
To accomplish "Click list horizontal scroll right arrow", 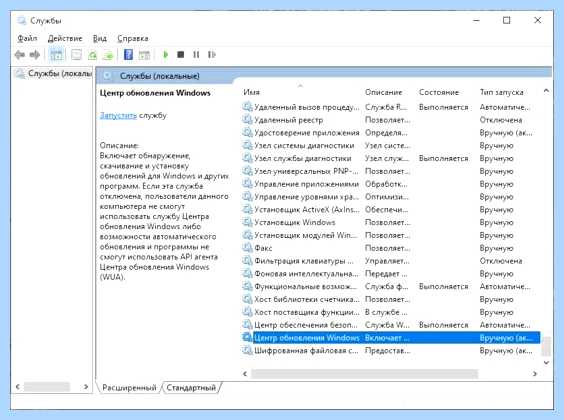I will click(535, 374).
